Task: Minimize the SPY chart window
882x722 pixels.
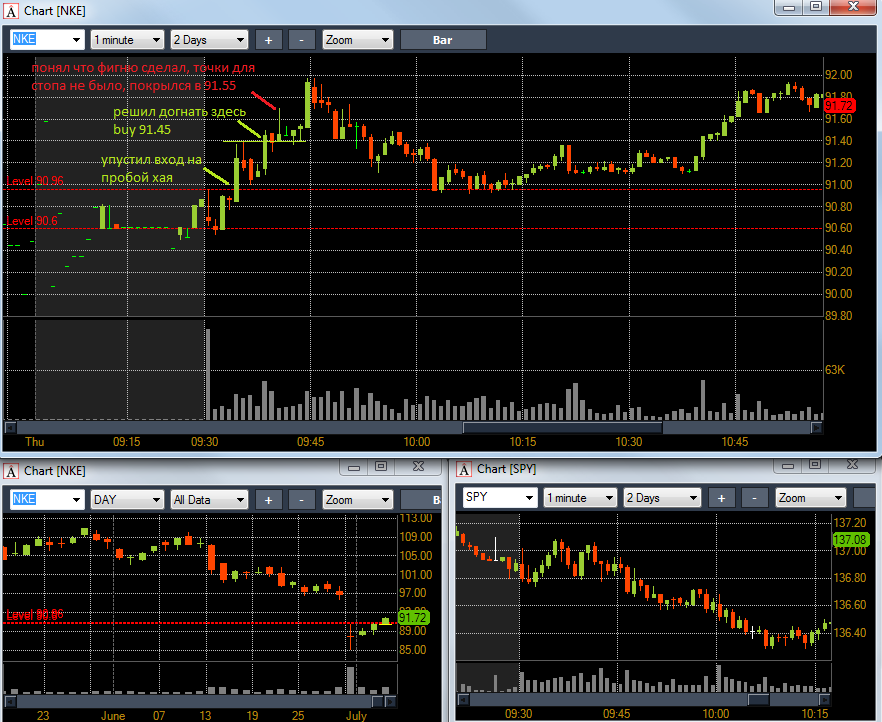Action: 788,465
